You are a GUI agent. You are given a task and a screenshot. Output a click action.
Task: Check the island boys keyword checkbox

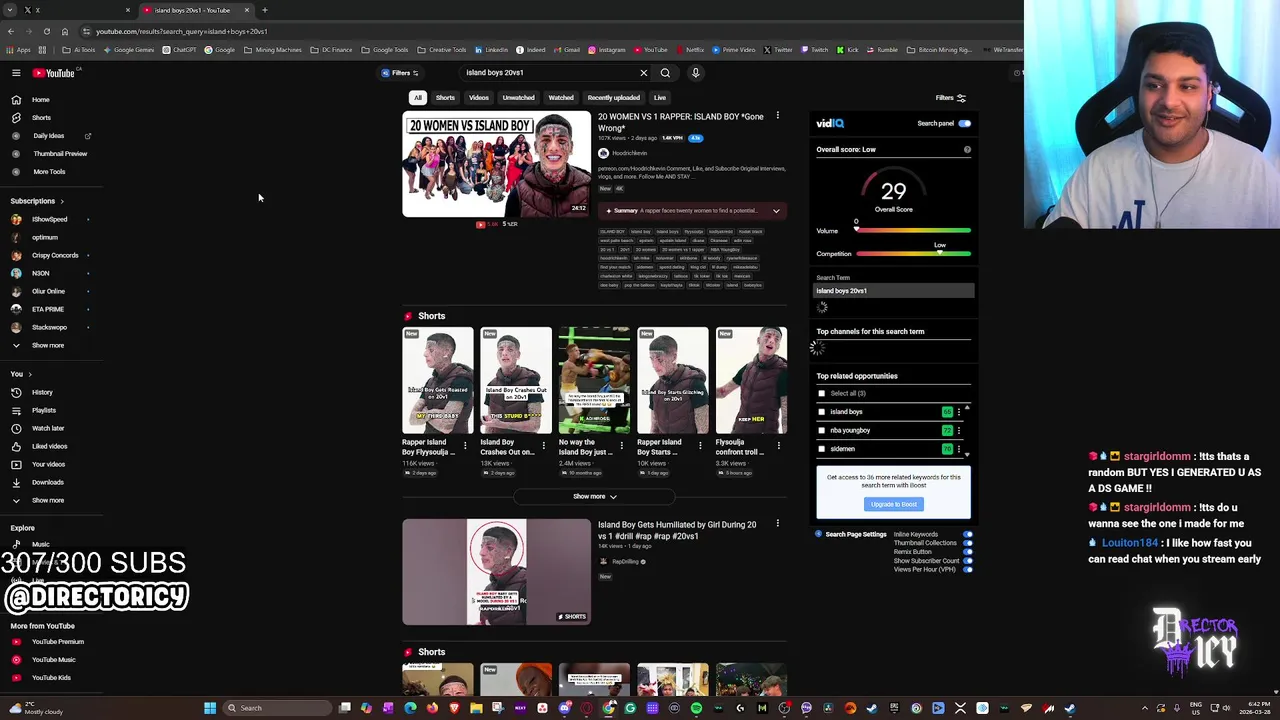click(x=822, y=412)
